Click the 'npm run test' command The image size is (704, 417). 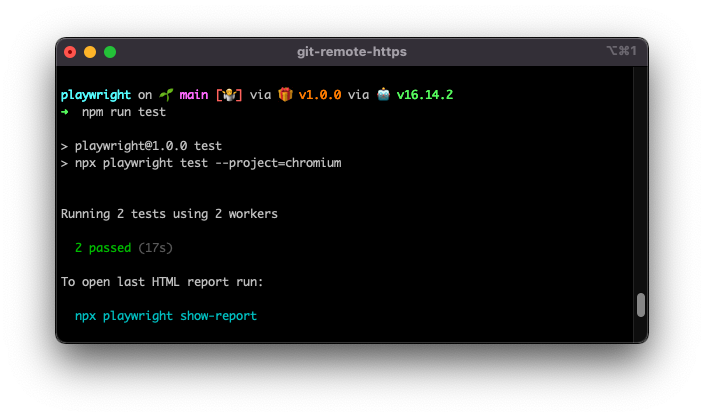pos(123,112)
